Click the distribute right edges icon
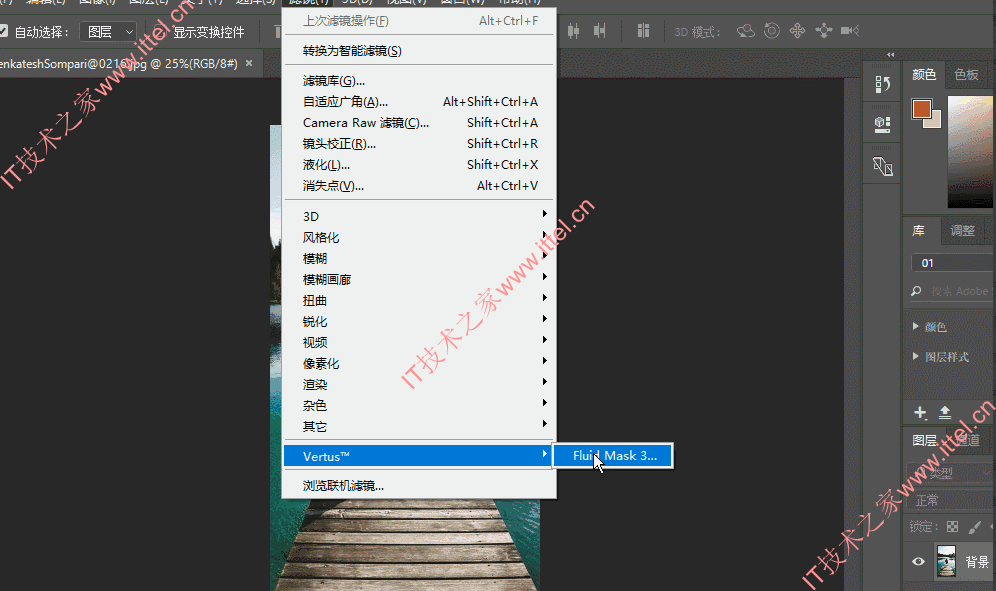The image size is (996, 591). tap(599, 31)
